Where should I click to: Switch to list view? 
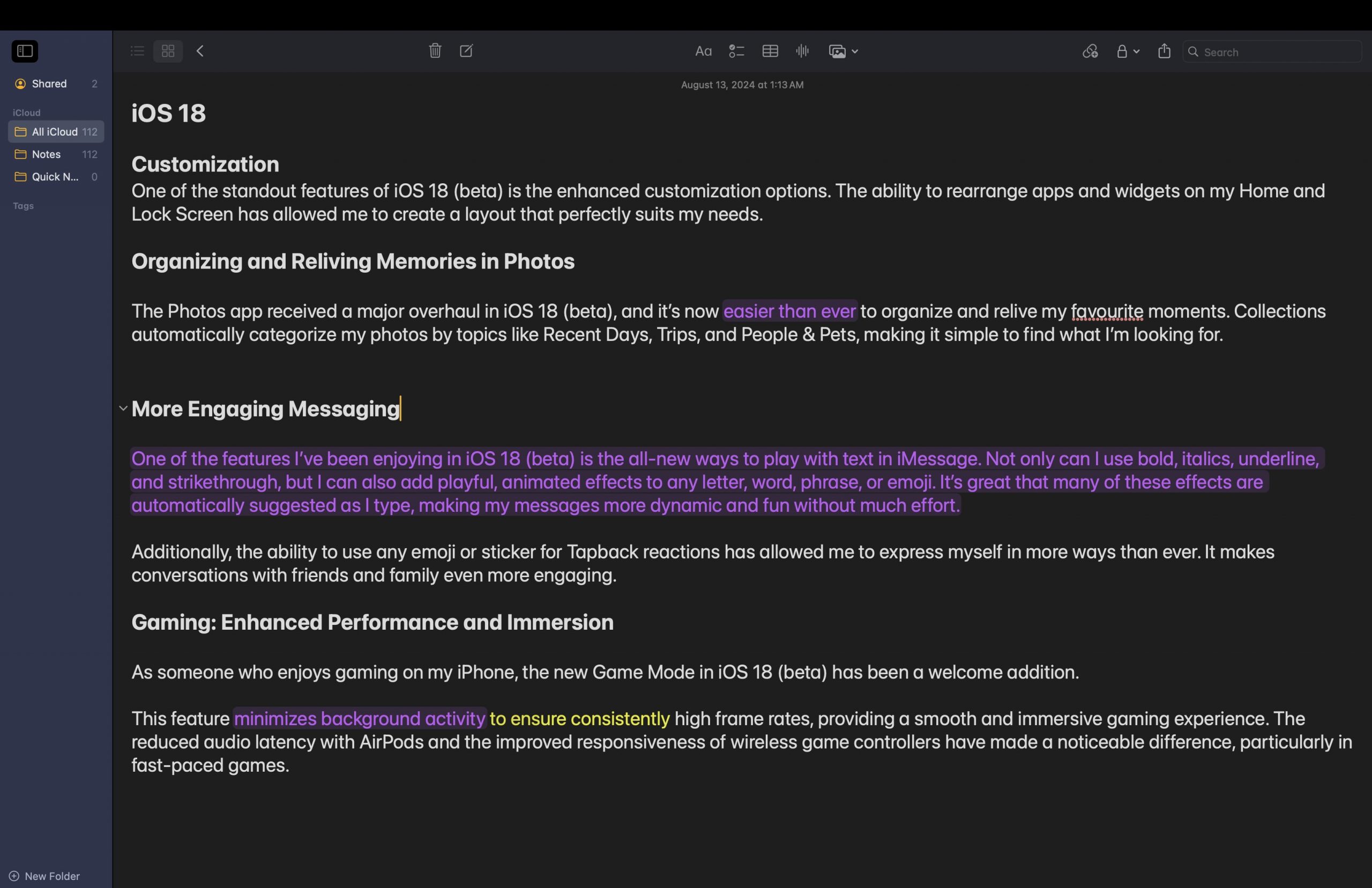(x=137, y=51)
